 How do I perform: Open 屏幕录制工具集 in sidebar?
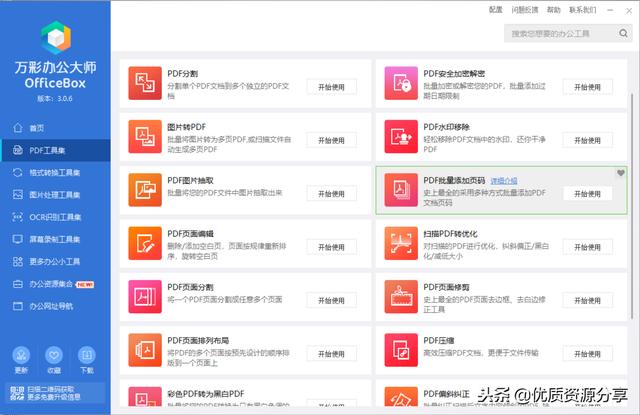pyautogui.click(x=55, y=239)
